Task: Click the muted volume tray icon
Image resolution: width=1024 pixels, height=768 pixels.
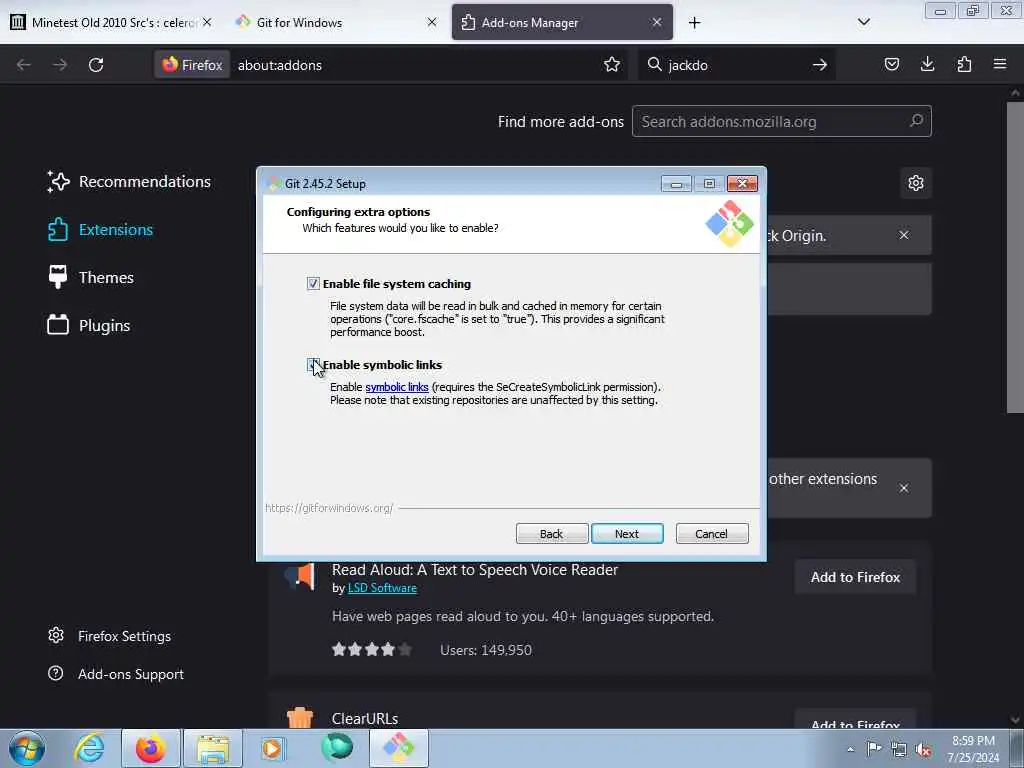Action: 923,749
